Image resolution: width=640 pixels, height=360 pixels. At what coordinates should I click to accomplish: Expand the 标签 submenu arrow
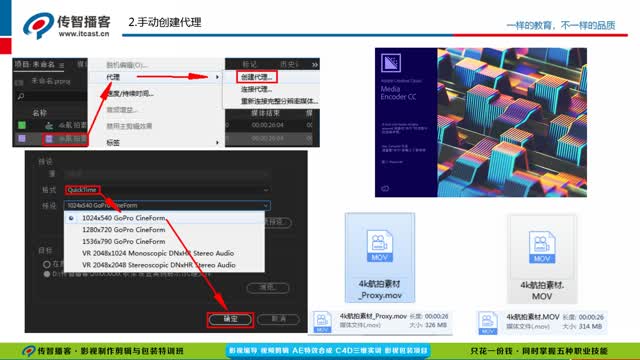pos(217,142)
